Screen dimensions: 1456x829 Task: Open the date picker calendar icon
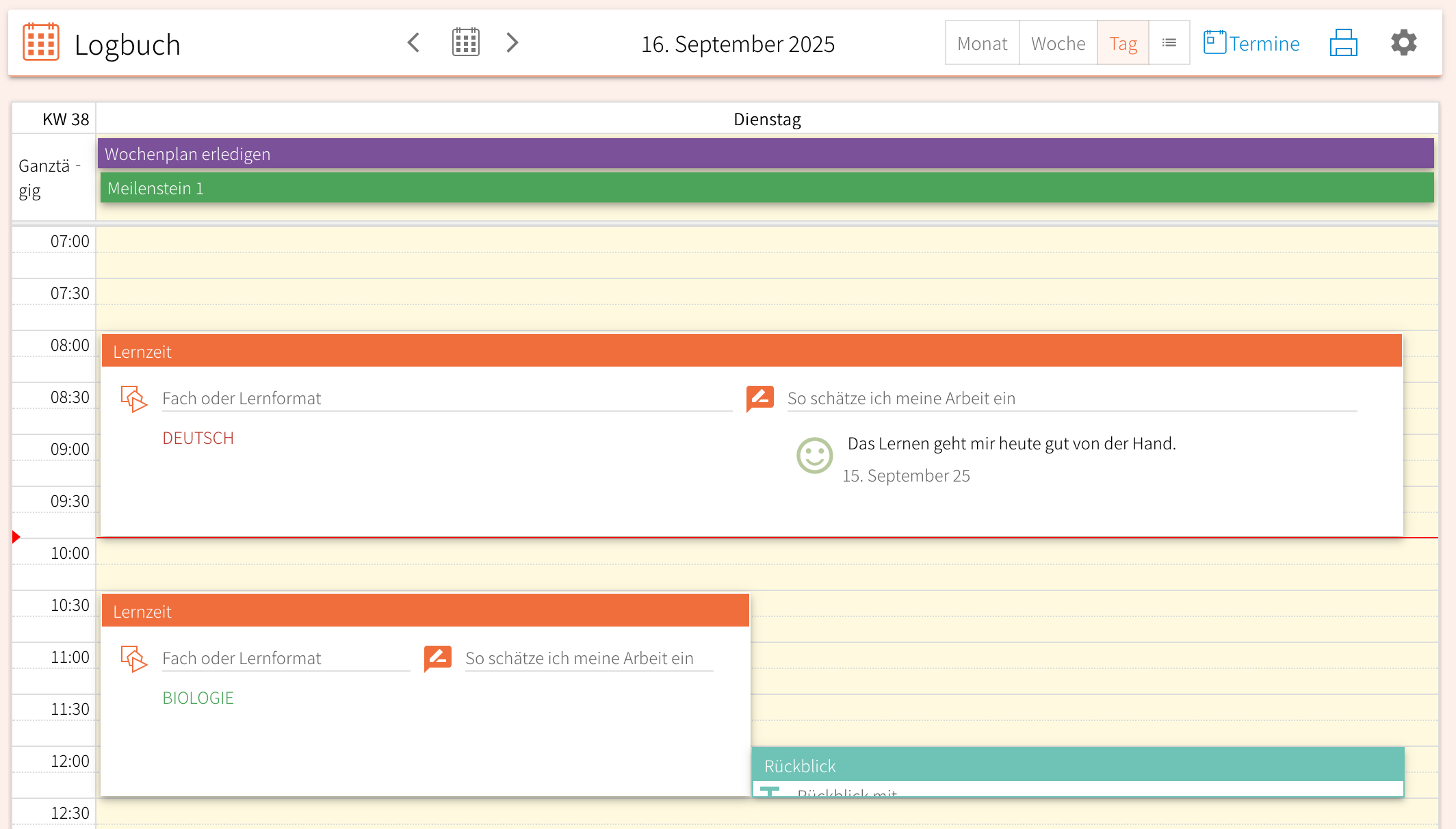pos(465,42)
